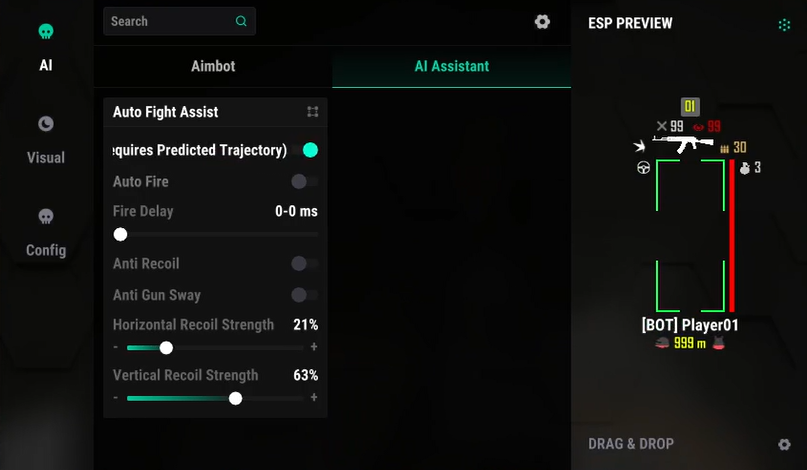
Task: Click the Fire Delay slider handle
Action: [121, 234]
